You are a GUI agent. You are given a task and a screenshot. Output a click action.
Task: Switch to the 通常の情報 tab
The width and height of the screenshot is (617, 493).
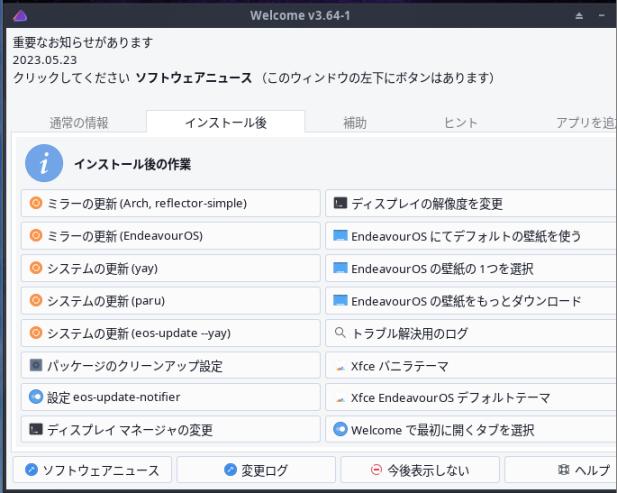[x=79, y=123]
